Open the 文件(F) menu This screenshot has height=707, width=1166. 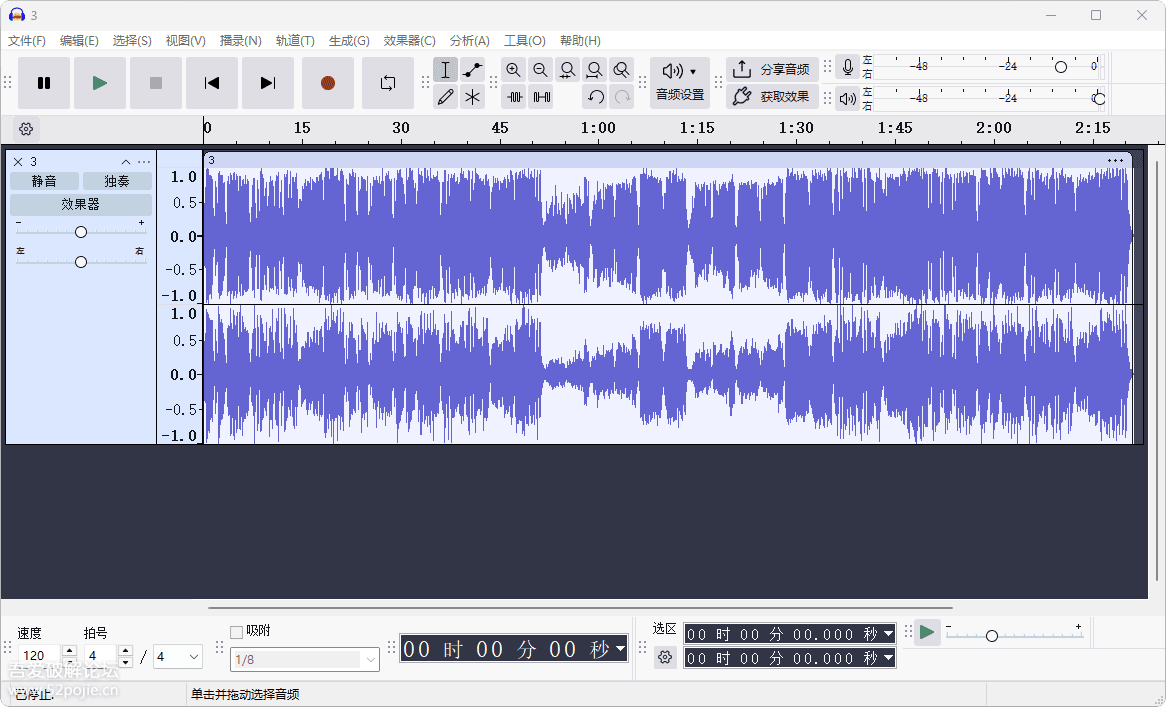[x=27, y=41]
